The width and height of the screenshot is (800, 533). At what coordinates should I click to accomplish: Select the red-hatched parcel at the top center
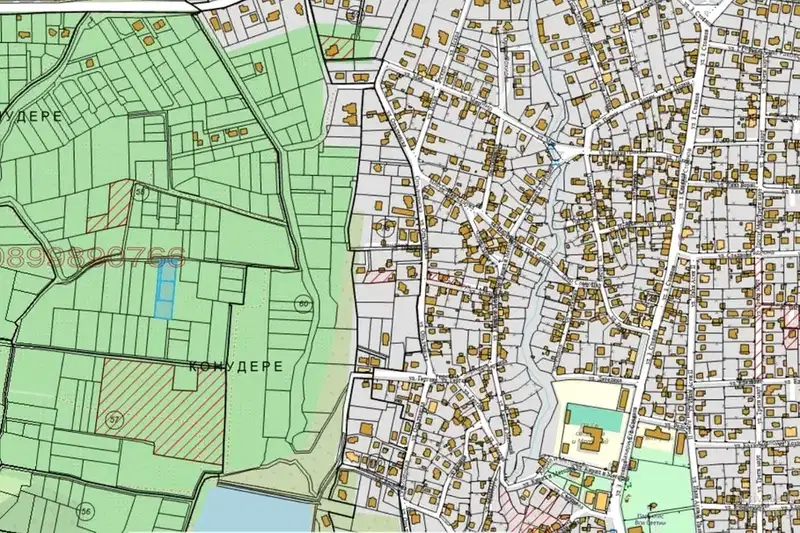tap(337, 47)
